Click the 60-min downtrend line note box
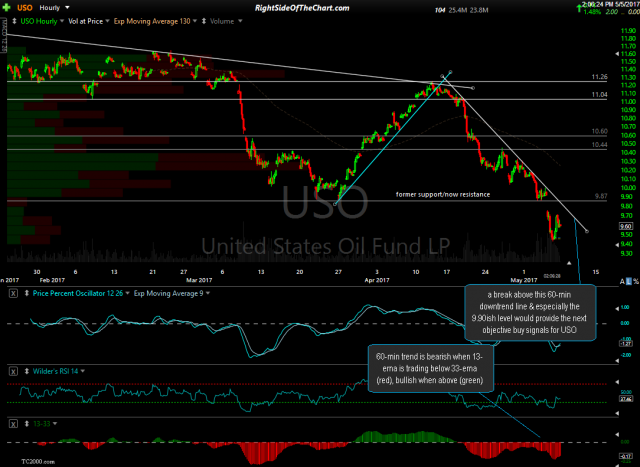640x467 pixels. coord(530,312)
